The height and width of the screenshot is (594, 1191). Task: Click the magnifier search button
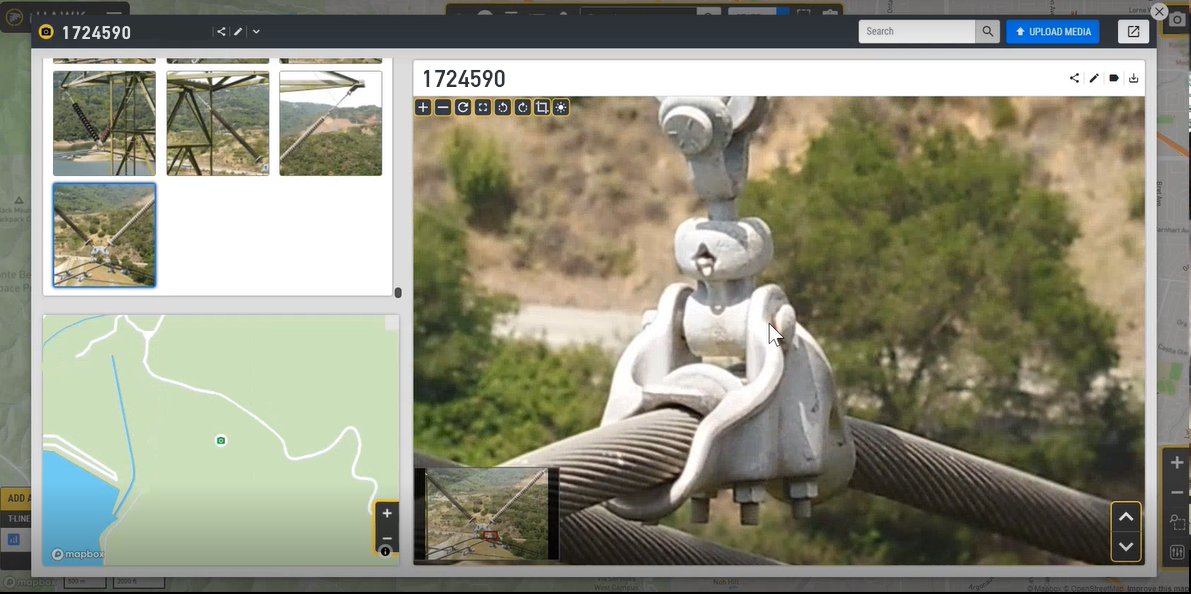[x=987, y=31]
